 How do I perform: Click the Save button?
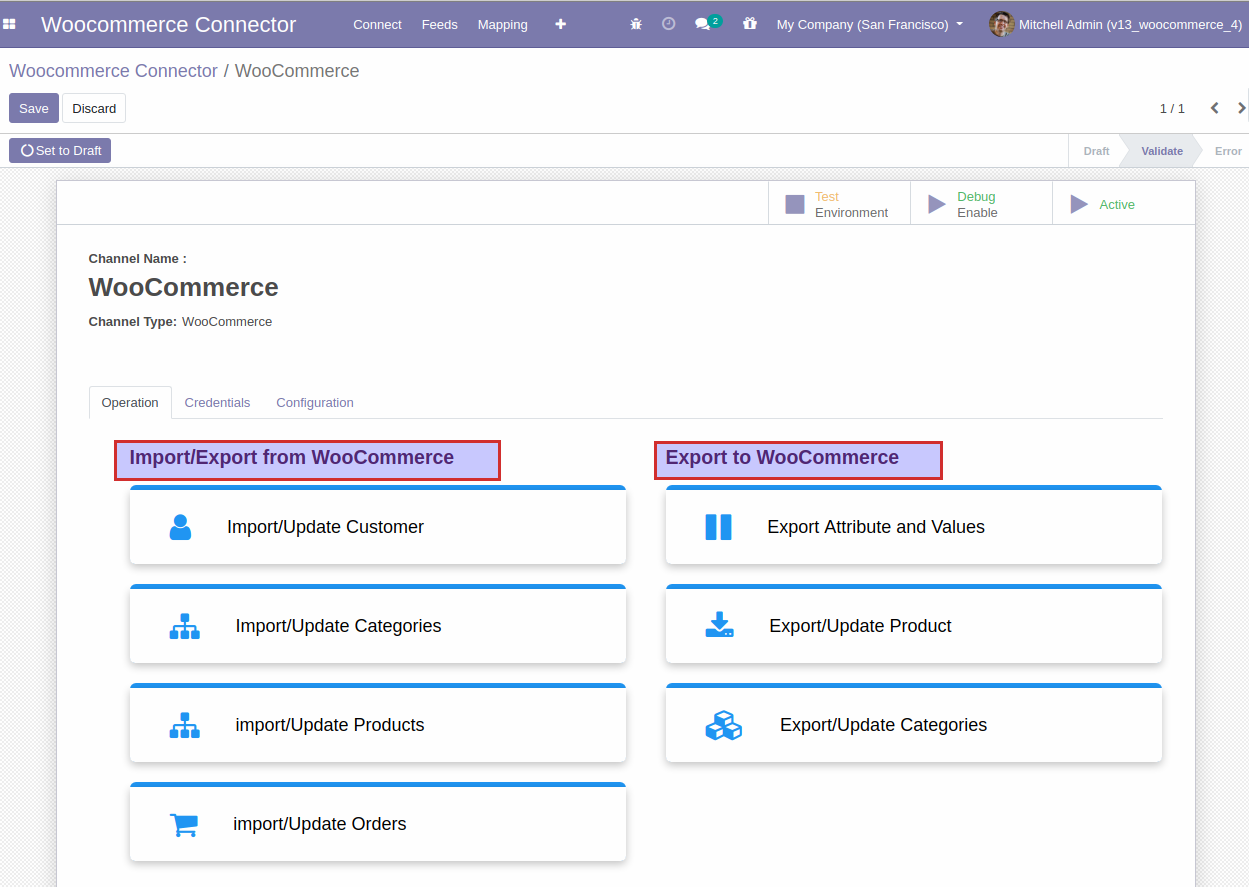tap(34, 108)
